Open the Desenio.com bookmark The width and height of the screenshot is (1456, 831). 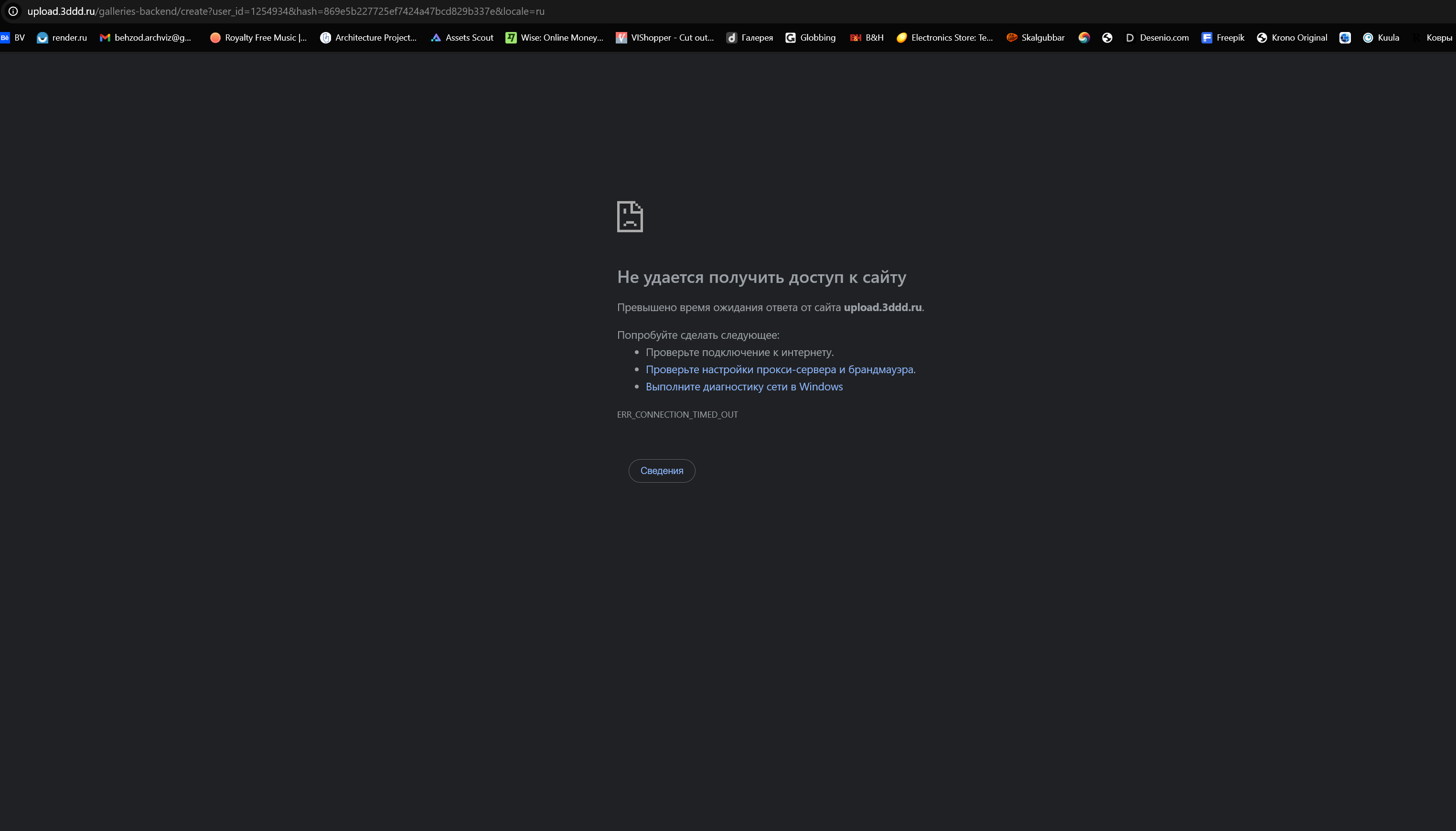tap(1157, 38)
